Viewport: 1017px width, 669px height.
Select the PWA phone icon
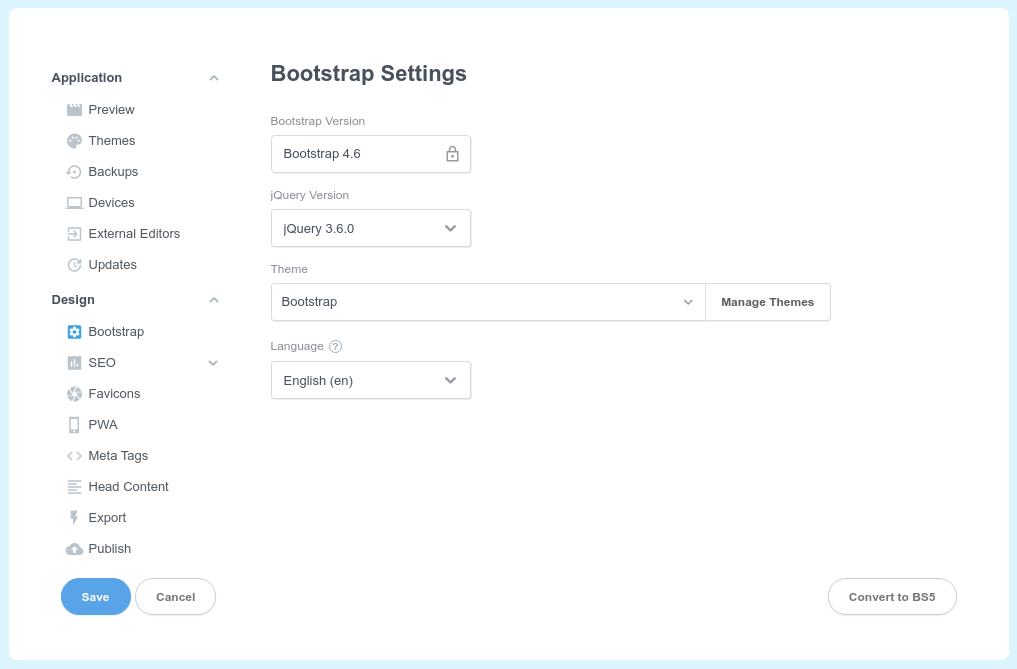click(x=75, y=424)
